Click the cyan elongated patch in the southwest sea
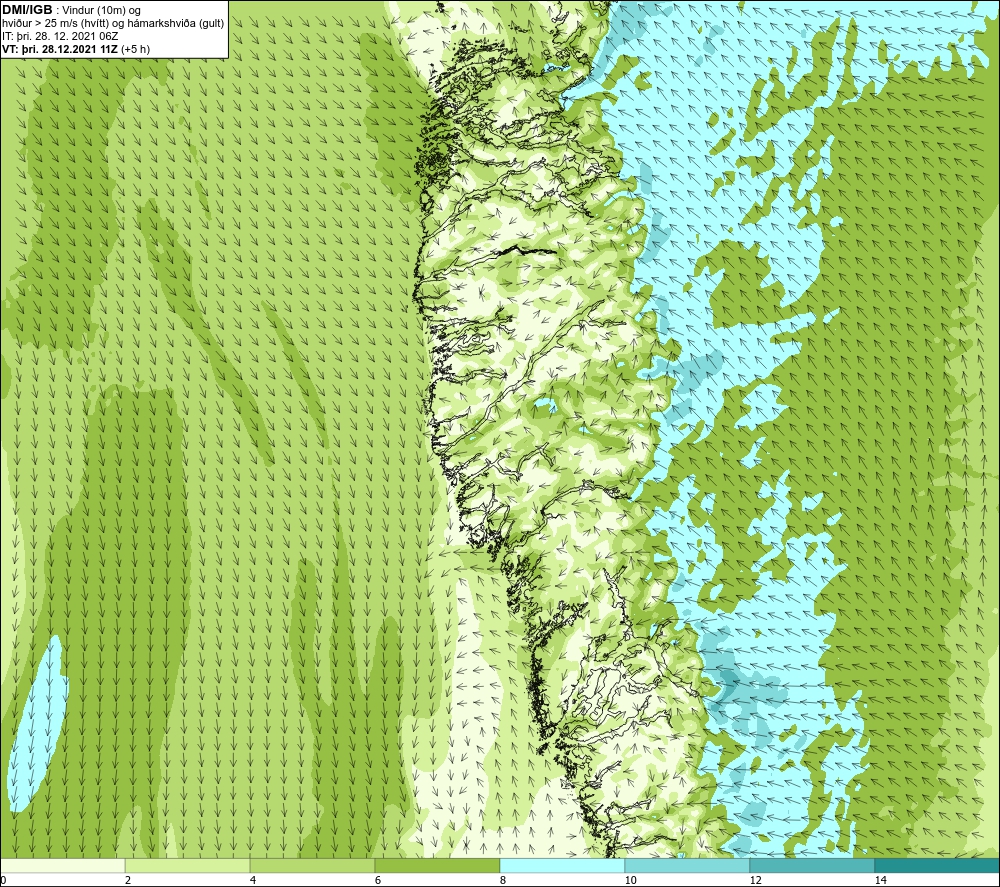This screenshot has width=1000, height=887. pyautogui.click(x=38, y=724)
